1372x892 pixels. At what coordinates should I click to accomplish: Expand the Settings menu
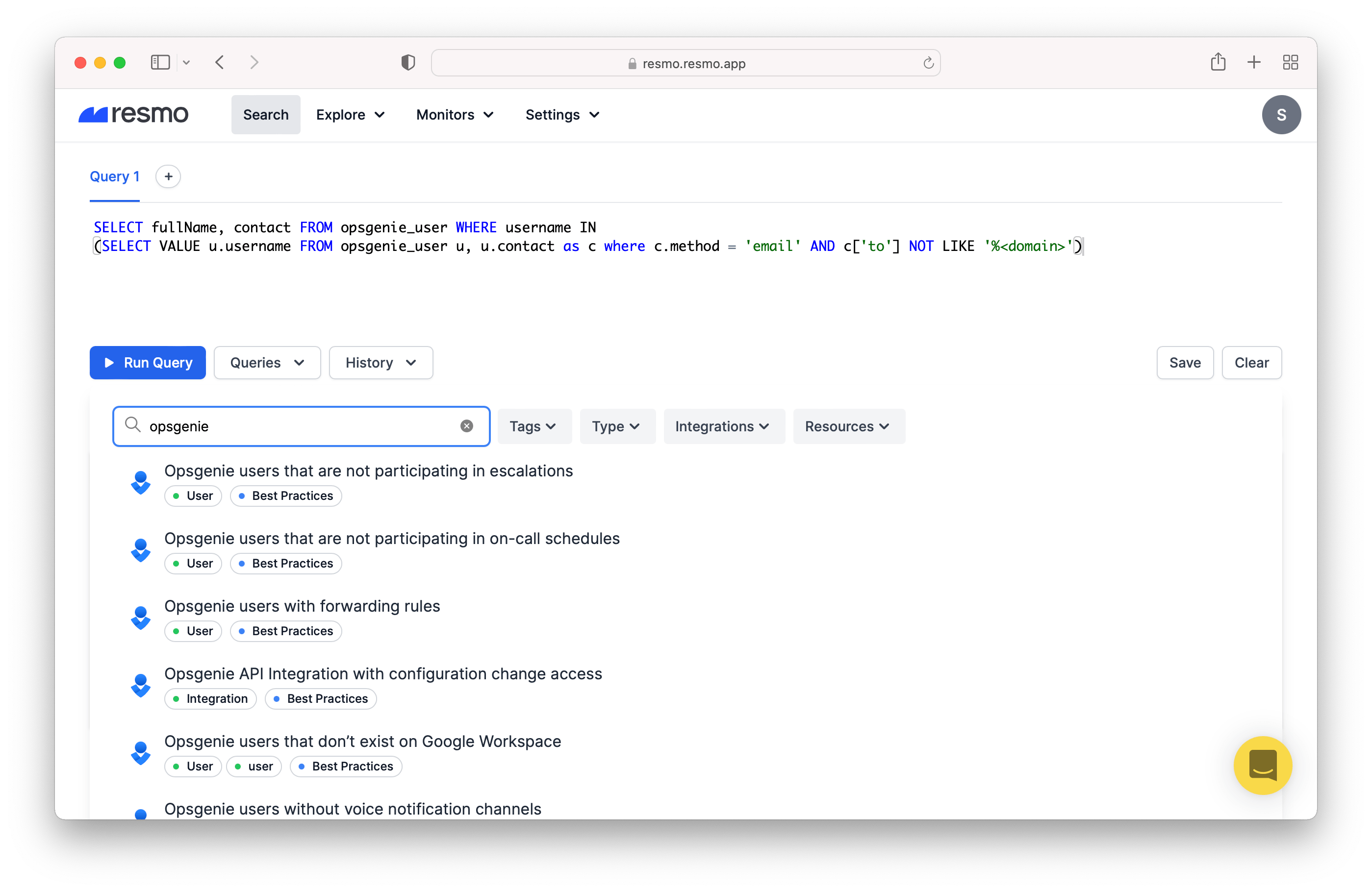(x=562, y=115)
